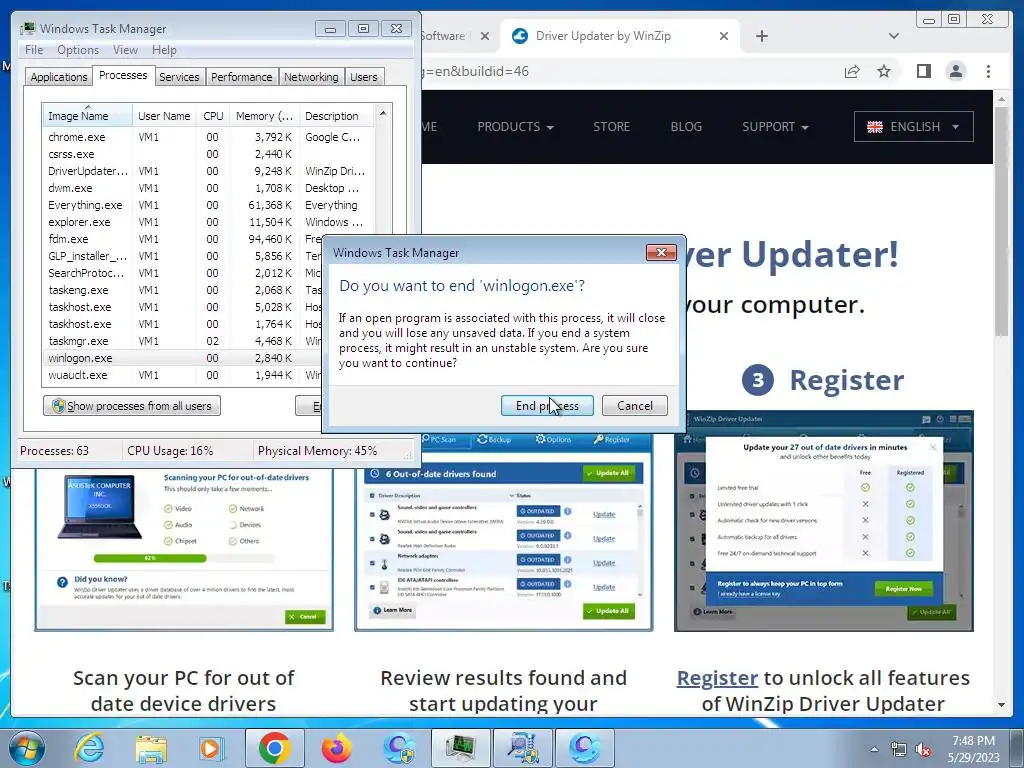Select the taskmgr.exe process row
Viewport: 1024px width, 768px height.
pos(182,341)
